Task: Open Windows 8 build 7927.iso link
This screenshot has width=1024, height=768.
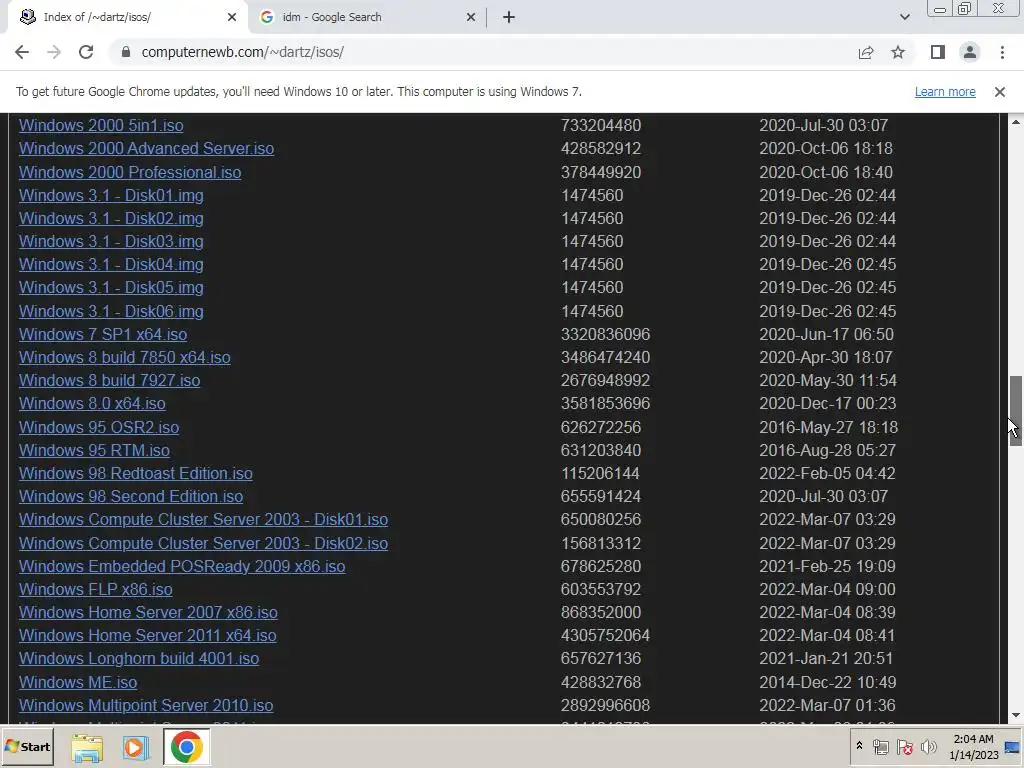Action: click(110, 381)
